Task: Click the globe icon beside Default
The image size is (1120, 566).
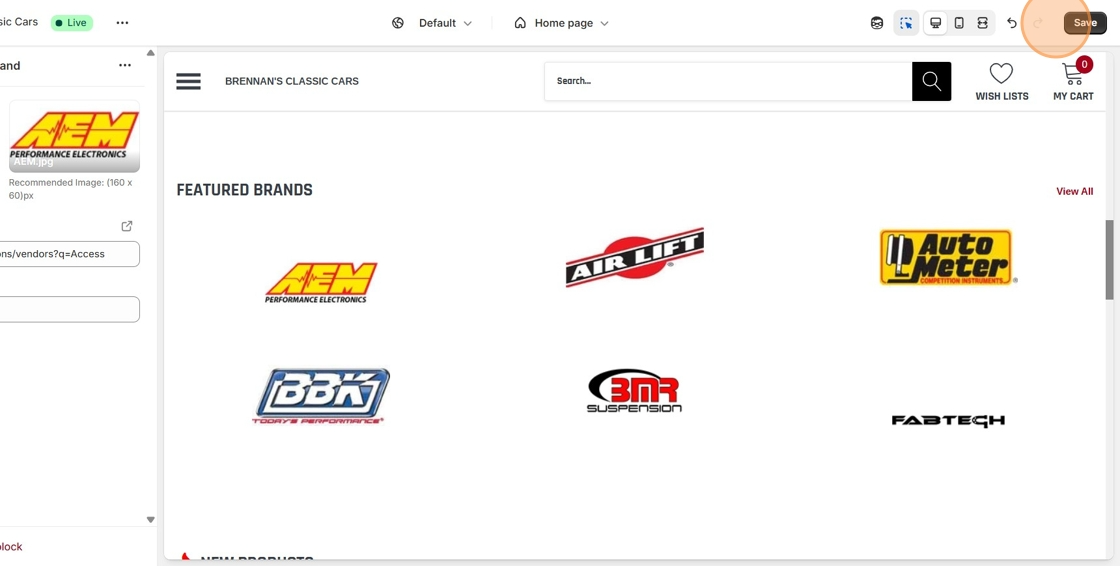Action: point(398,23)
